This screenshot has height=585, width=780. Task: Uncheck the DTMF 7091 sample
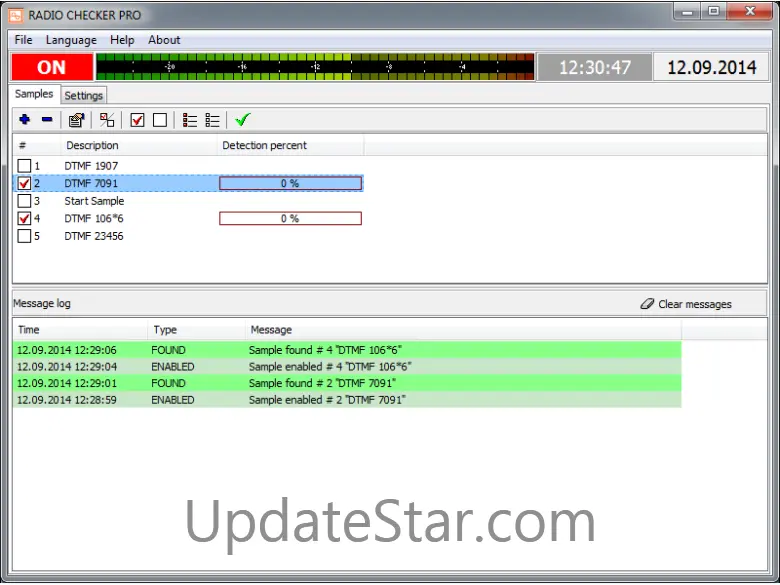coord(24,183)
